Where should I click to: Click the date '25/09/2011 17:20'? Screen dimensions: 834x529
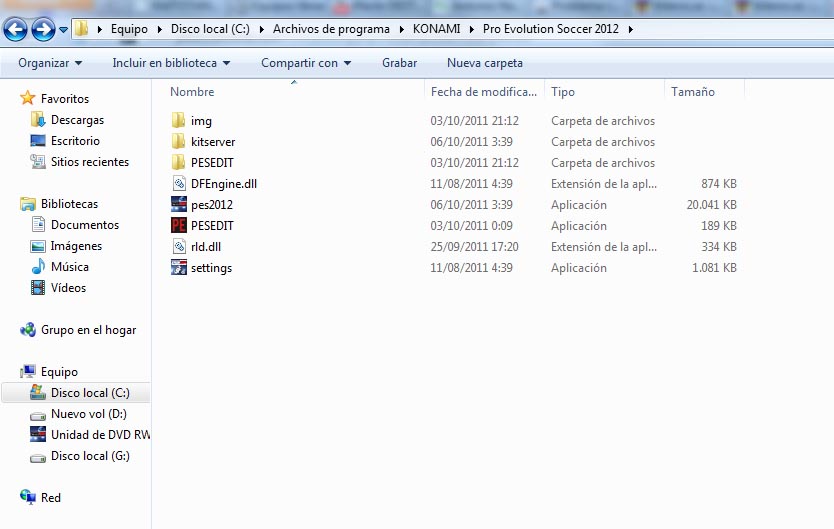pos(474,247)
